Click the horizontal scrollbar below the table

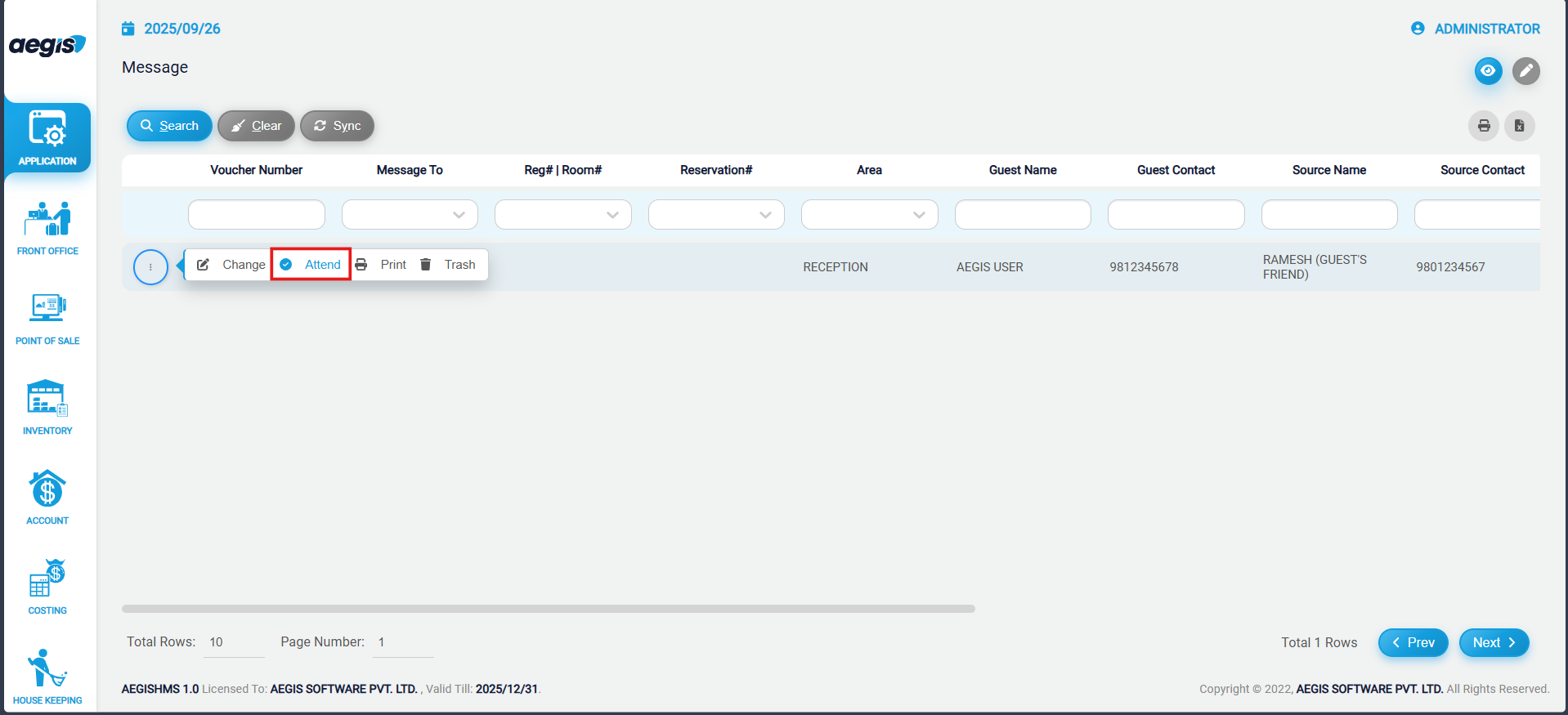tap(548, 609)
